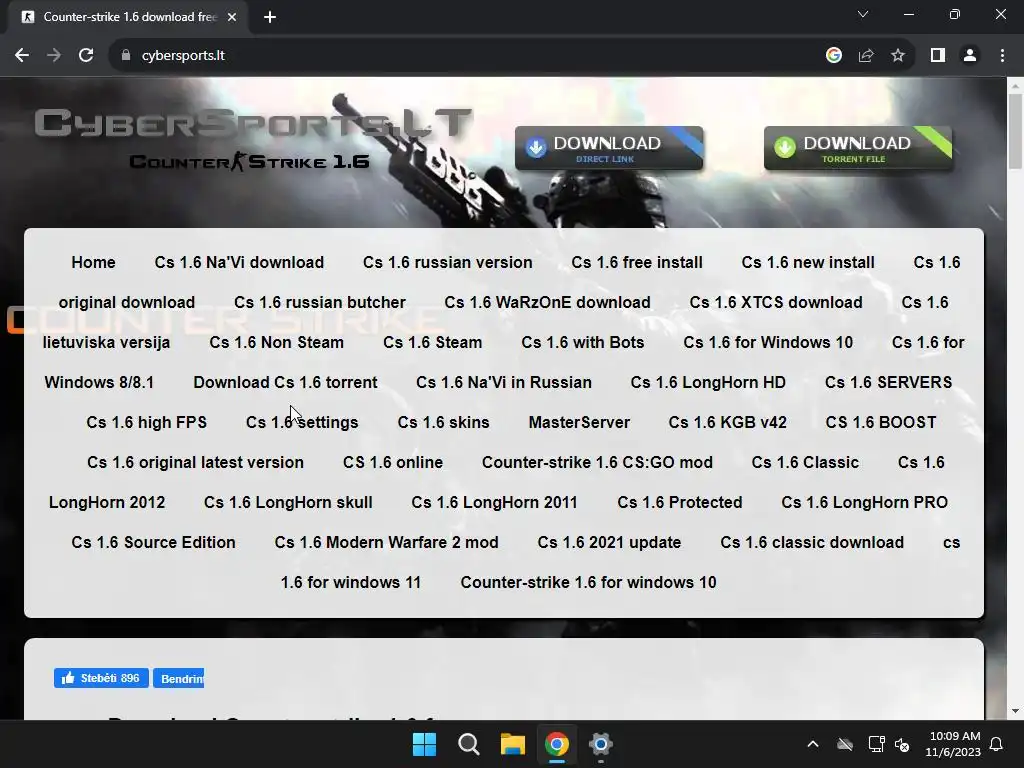Image resolution: width=1024 pixels, height=768 pixels.
Task: Open Cs 1.6 XTCS download
Action: [776, 302]
